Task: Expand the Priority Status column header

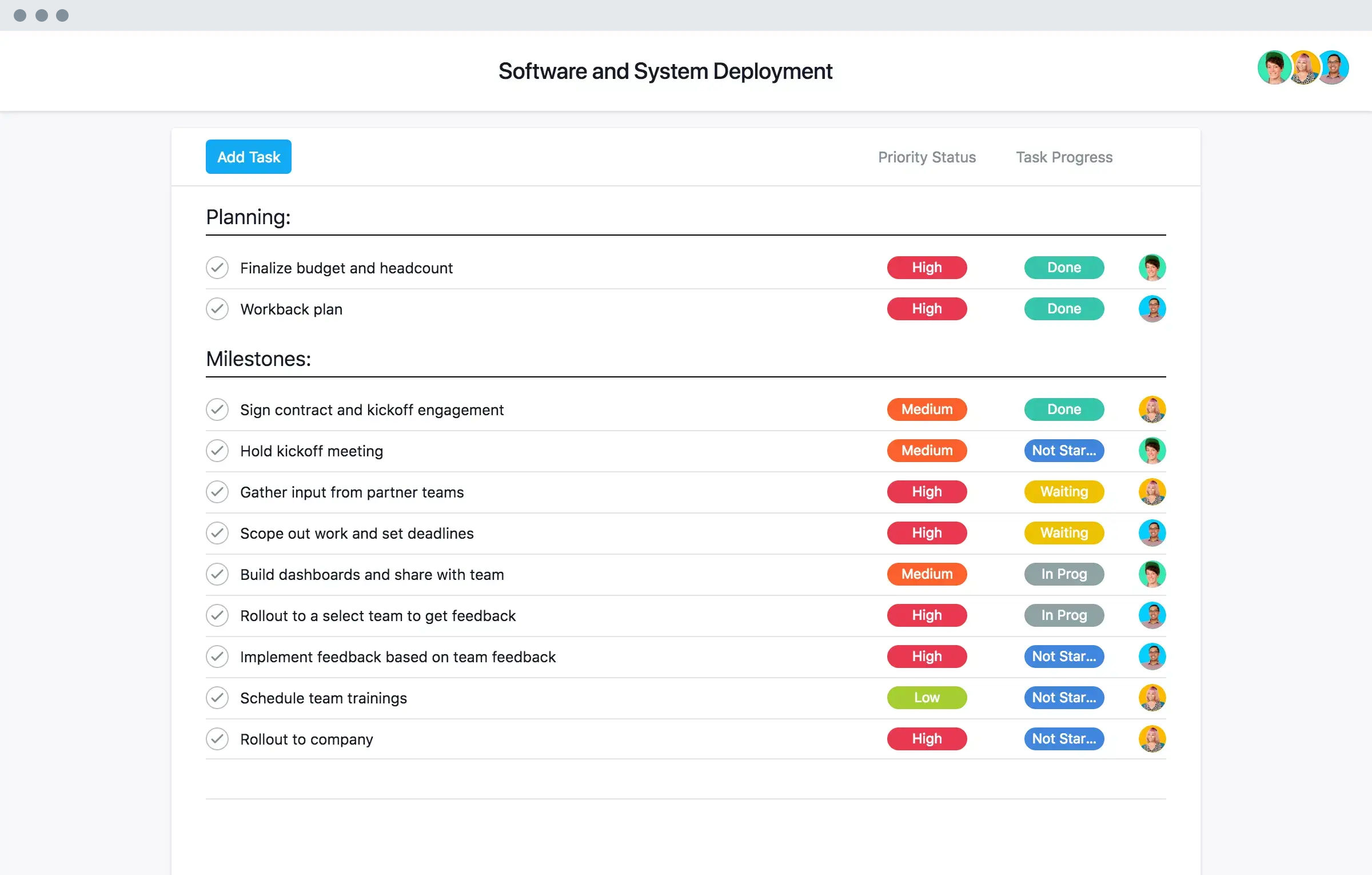Action: click(x=927, y=156)
